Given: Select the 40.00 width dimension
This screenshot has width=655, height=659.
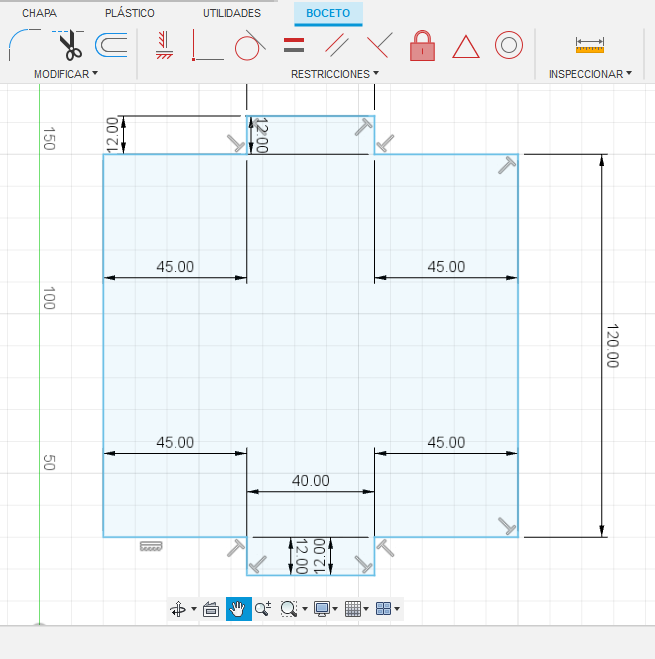Looking at the screenshot, I should 311,480.
